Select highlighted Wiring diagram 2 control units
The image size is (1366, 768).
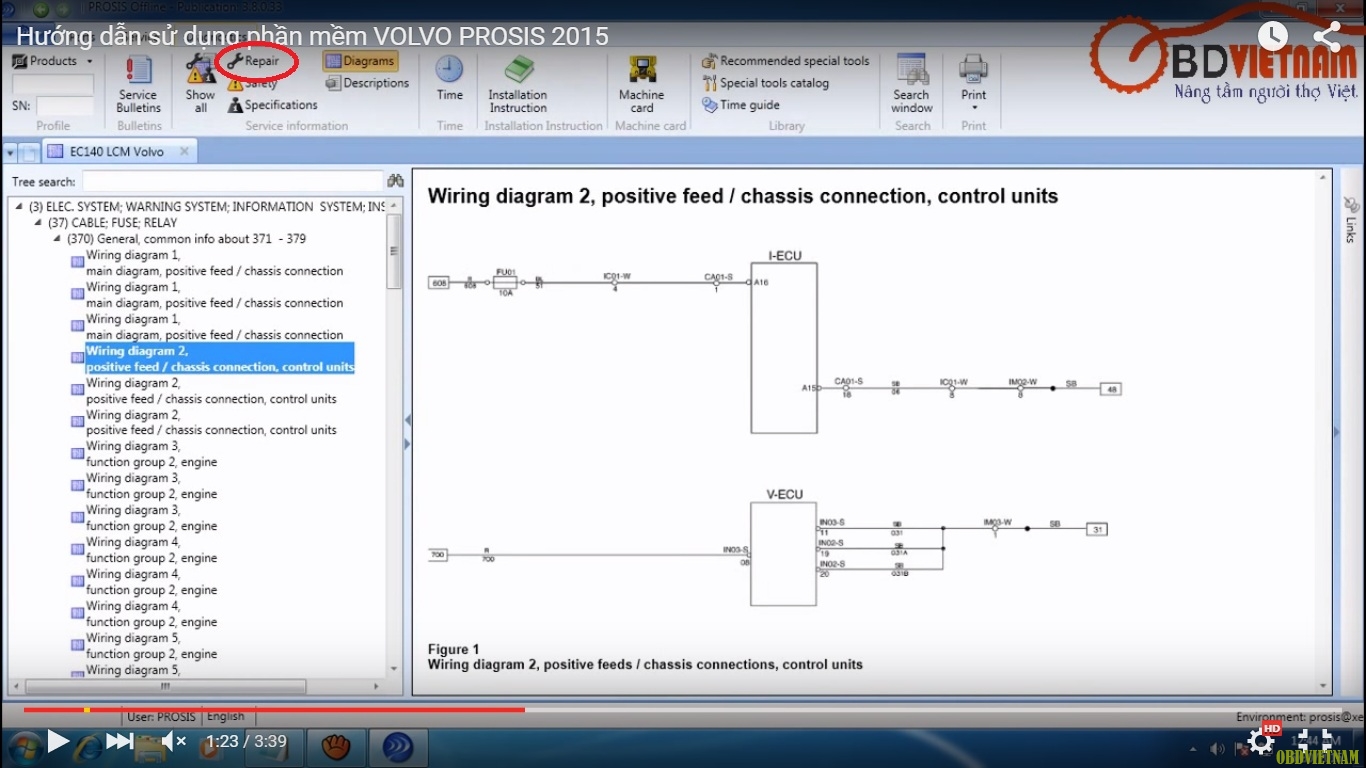[x=220, y=359]
